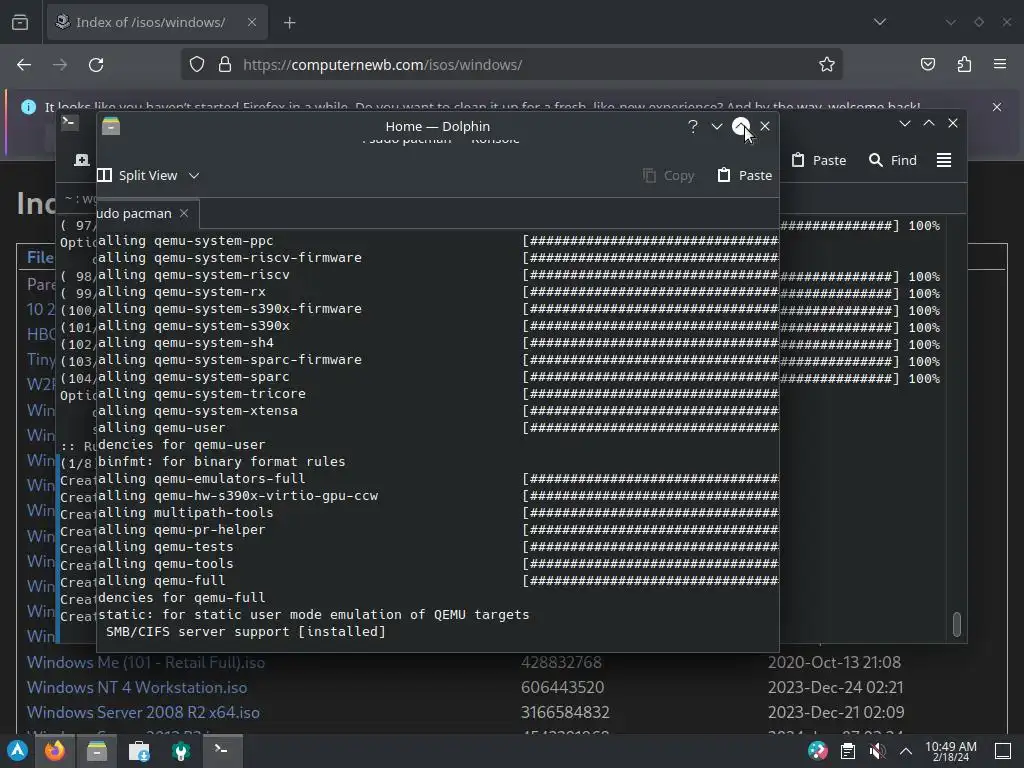
Task: Open Windows NT 4 Workstation.iso link
Action: tap(137, 688)
